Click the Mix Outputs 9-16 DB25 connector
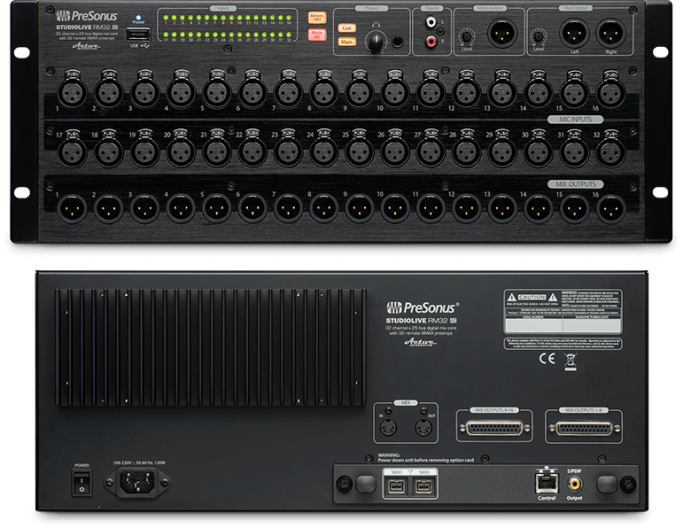This screenshot has width=683, height=528. tap(494, 428)
